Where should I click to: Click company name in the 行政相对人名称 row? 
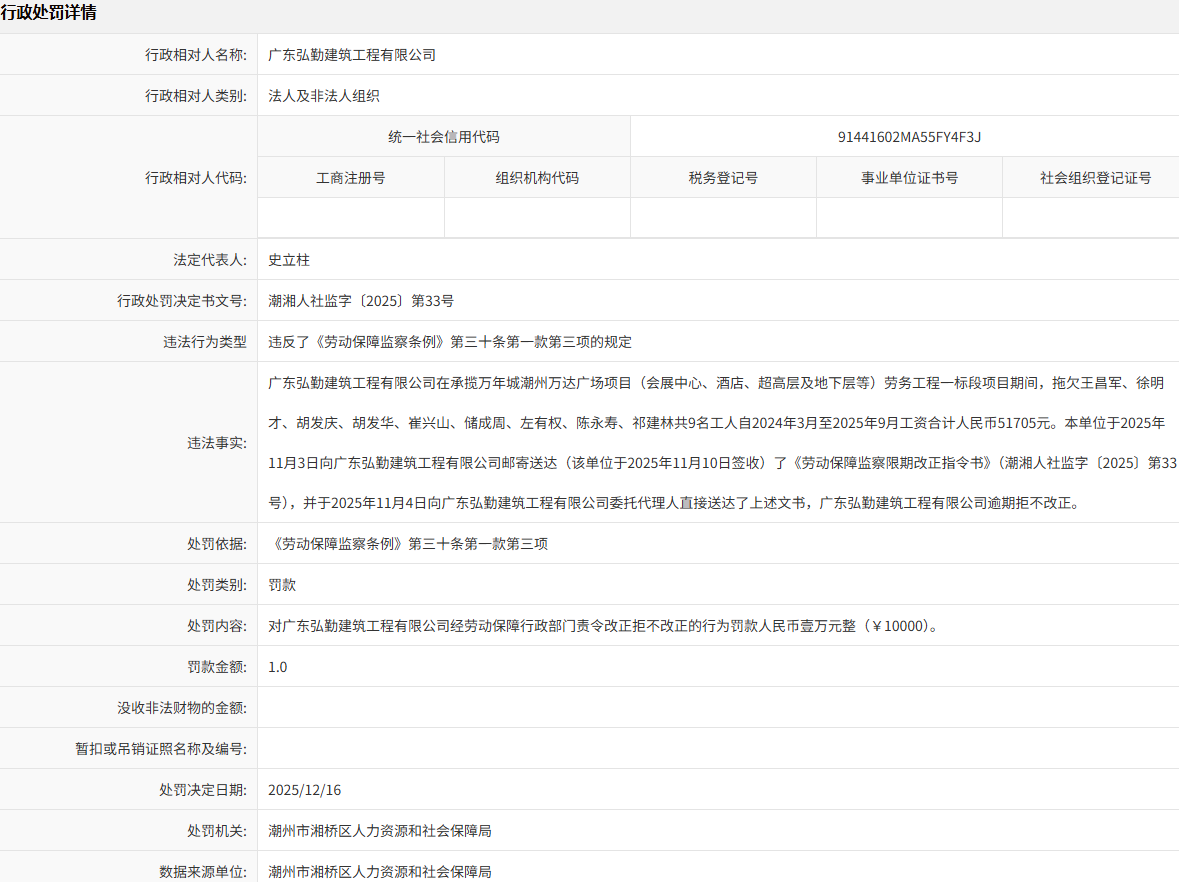click(x=352, y=55)
